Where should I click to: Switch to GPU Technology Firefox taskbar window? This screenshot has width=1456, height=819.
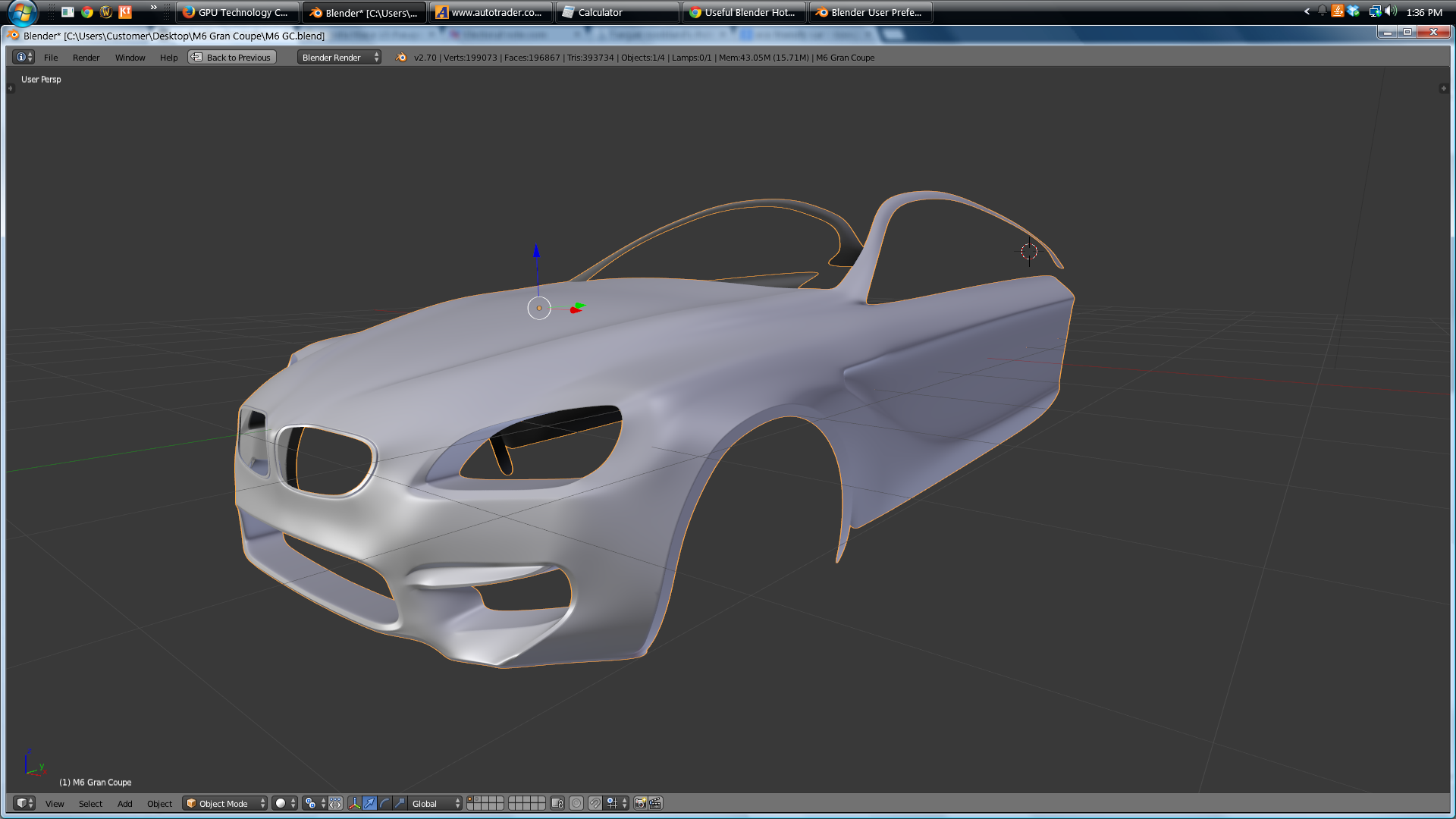pos(238,12)
